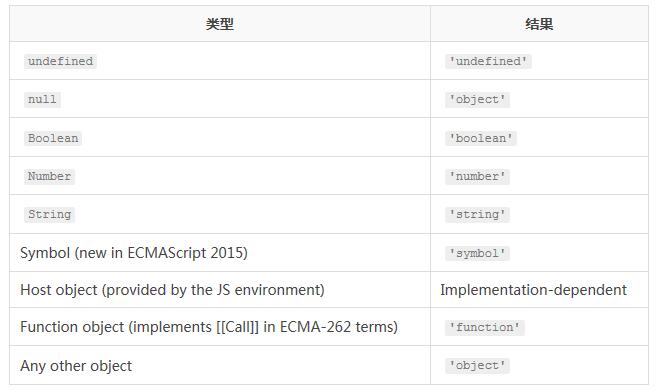
Task: Click the Host object row text
Action: [172, 290]
